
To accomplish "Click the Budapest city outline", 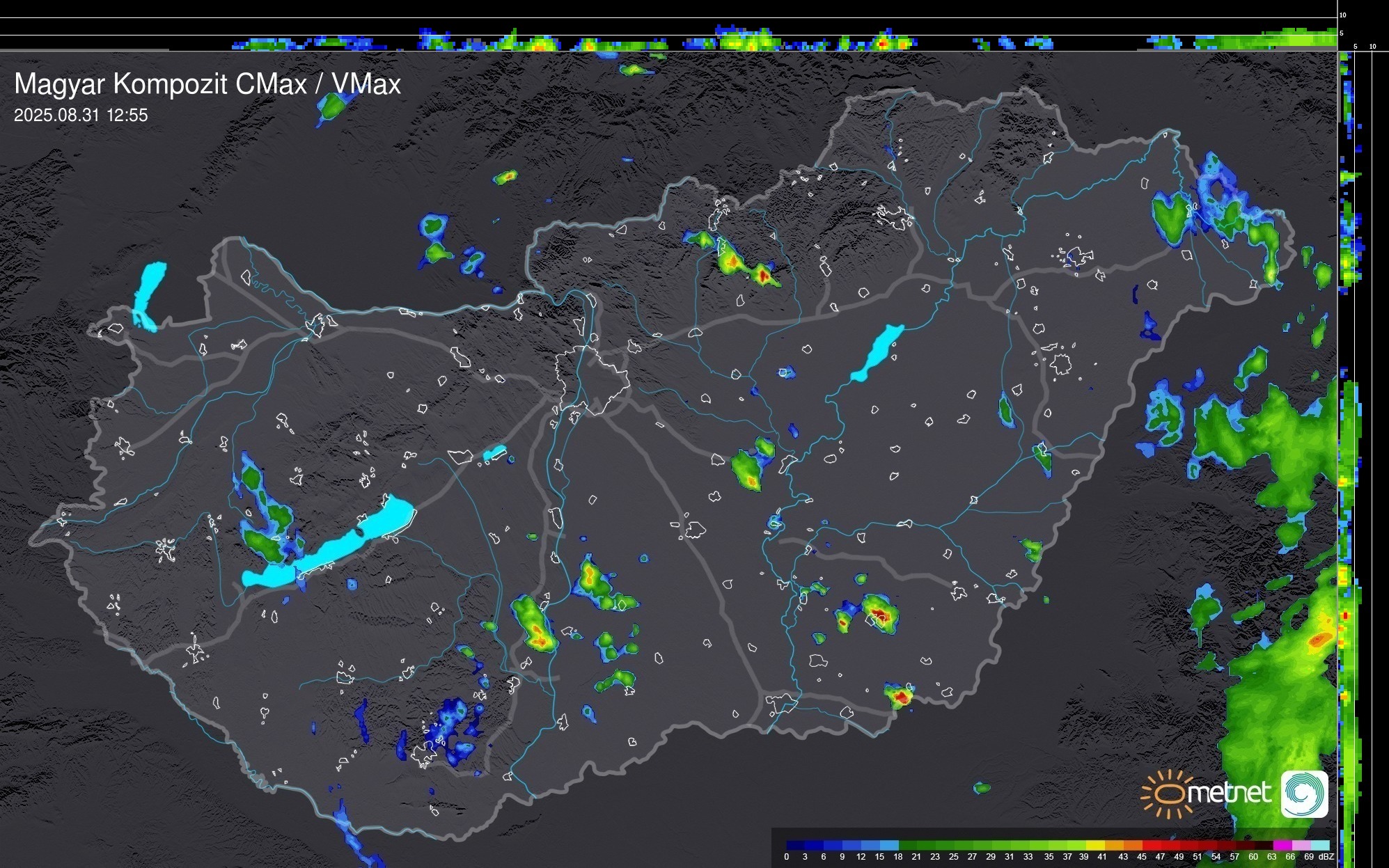I will pos(592,379).
